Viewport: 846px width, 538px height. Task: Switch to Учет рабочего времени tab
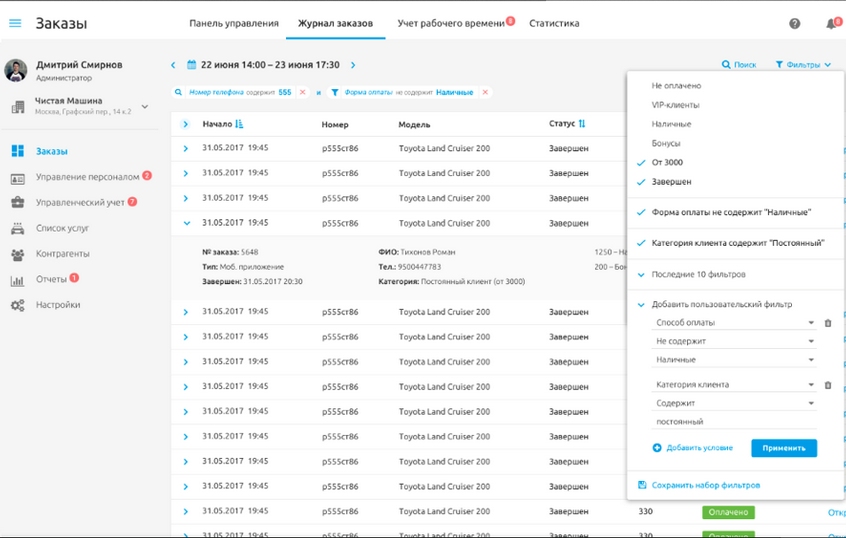coord(451,23)
